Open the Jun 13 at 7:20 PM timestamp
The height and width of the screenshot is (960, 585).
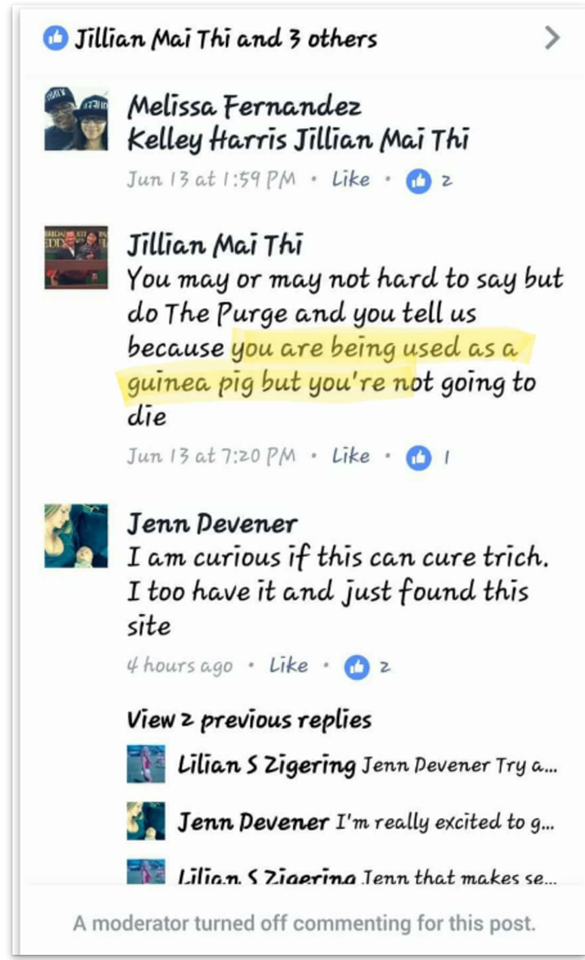pyautogui.click(x=211, y=457)
